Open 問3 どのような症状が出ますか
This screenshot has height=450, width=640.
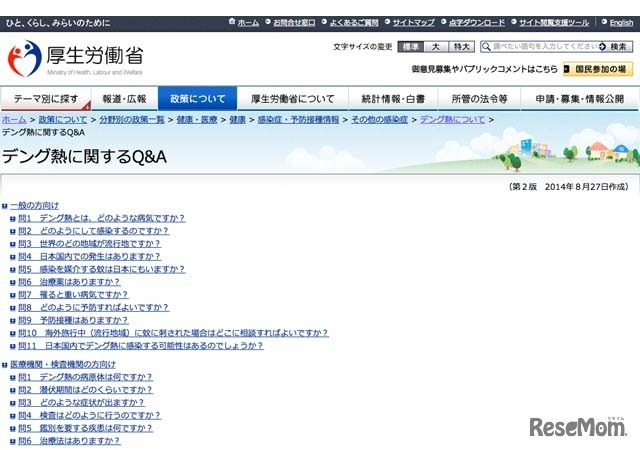82,402
